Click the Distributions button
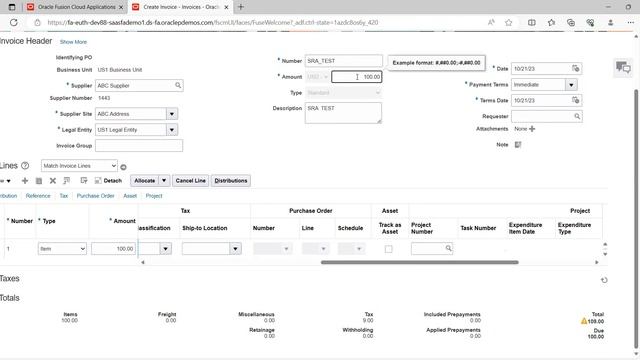This screenshot has width=640, height=360. [231, 180]
